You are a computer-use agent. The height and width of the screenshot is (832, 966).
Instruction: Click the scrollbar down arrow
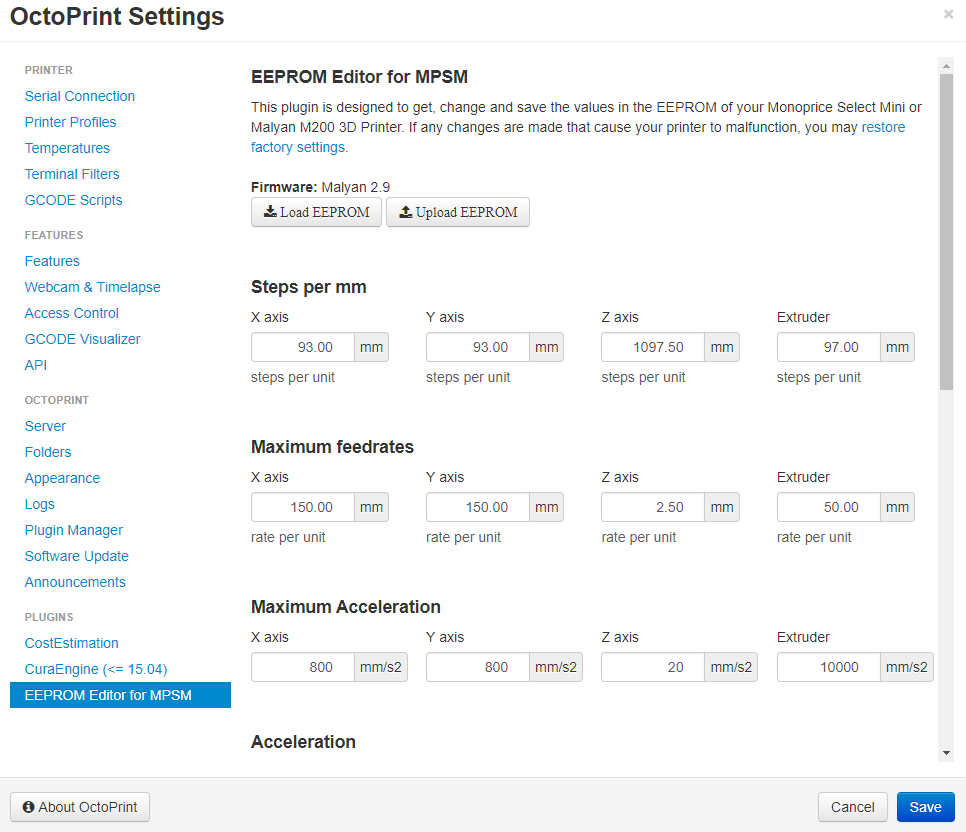946,753
